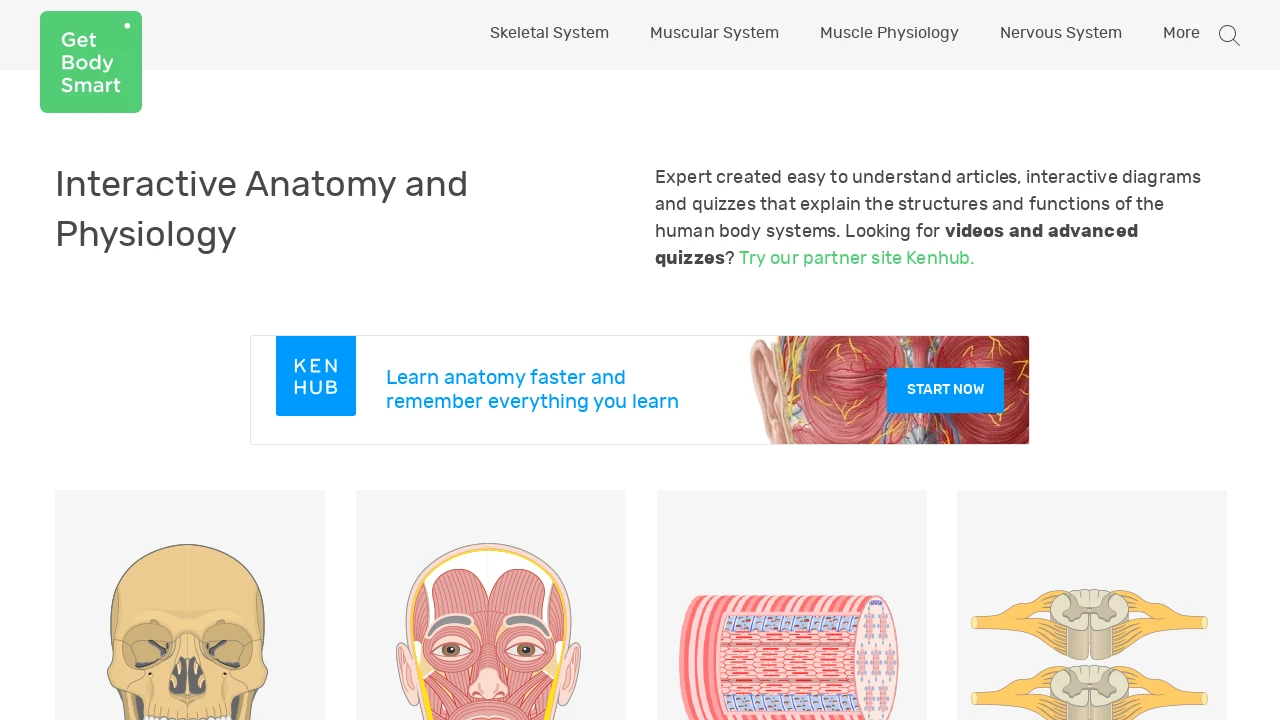Image resolution: width=1280 pixels, height=720 pixels.
Task: Open the Skeletal System menu
Action: (x=549, y=33)
